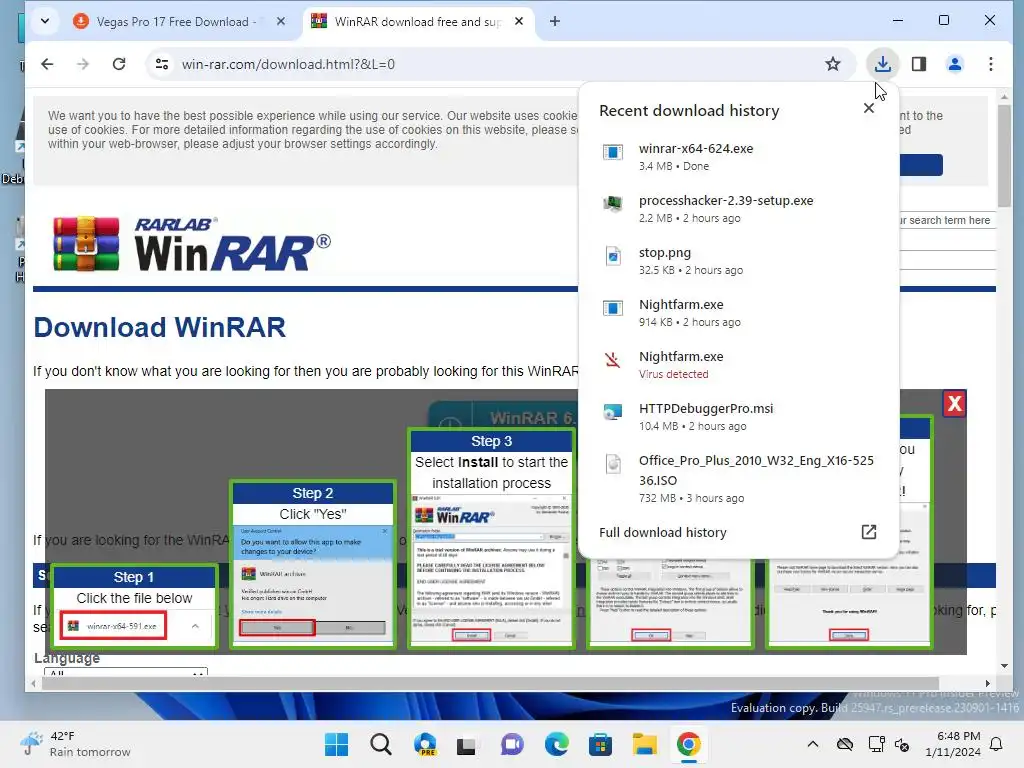Click the Chrome icon in the taskbar

click(x=688, y=744)
